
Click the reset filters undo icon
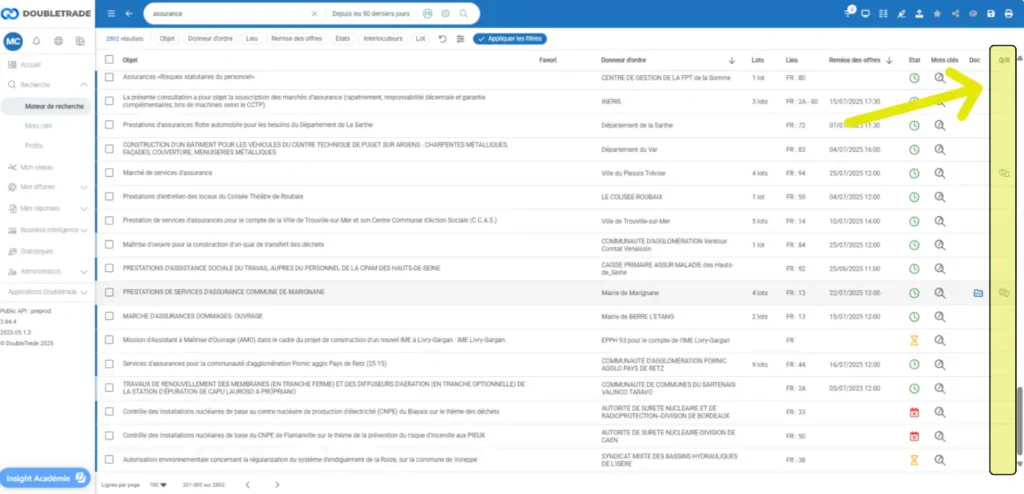coord(442,39)
